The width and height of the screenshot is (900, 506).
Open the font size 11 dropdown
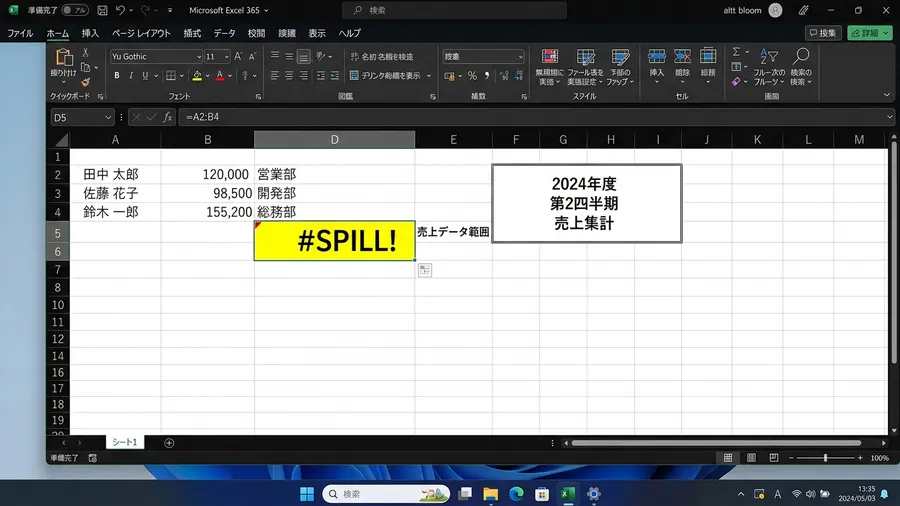[226, 57]
